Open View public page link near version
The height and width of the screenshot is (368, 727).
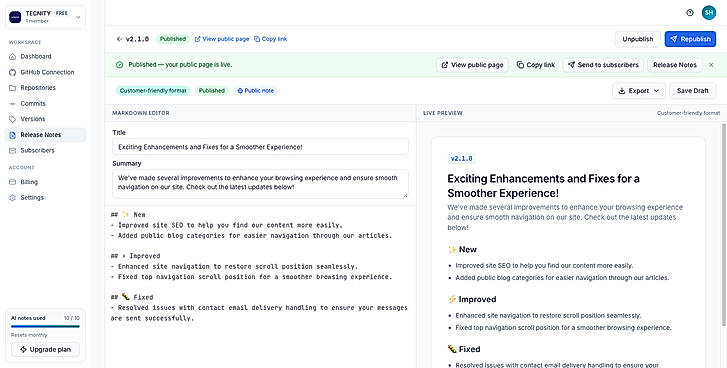coord(222,39)
